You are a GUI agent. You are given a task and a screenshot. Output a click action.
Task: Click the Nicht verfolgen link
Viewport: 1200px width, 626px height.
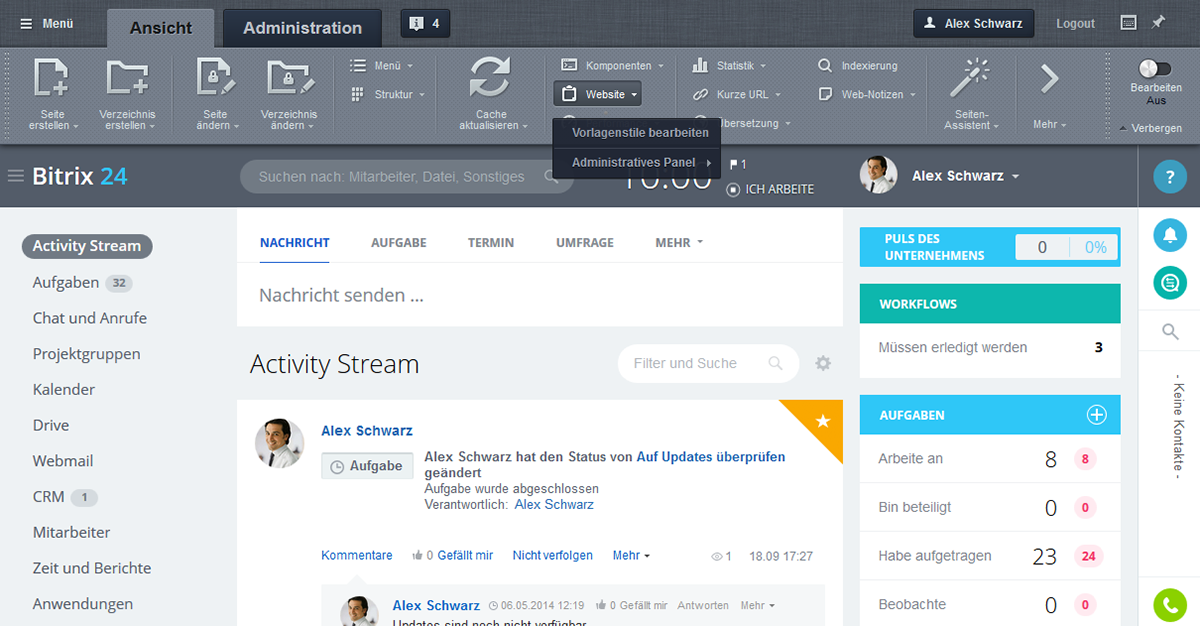553,556
